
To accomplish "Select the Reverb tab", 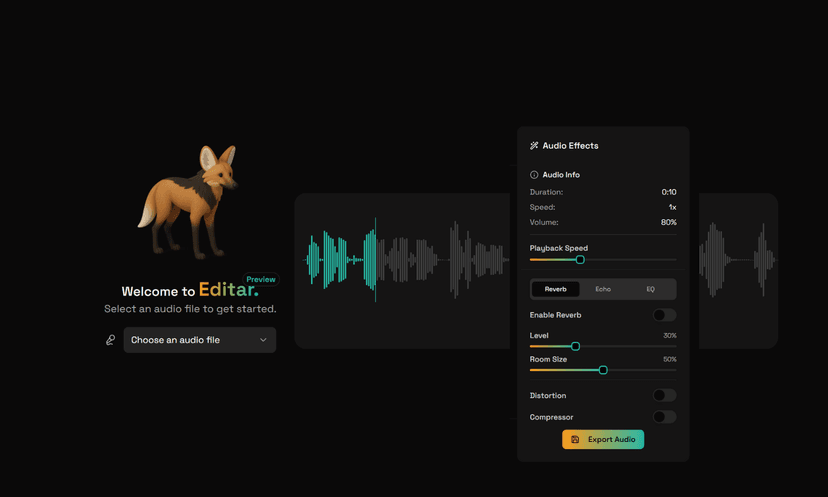I will (x=556, y=289).
